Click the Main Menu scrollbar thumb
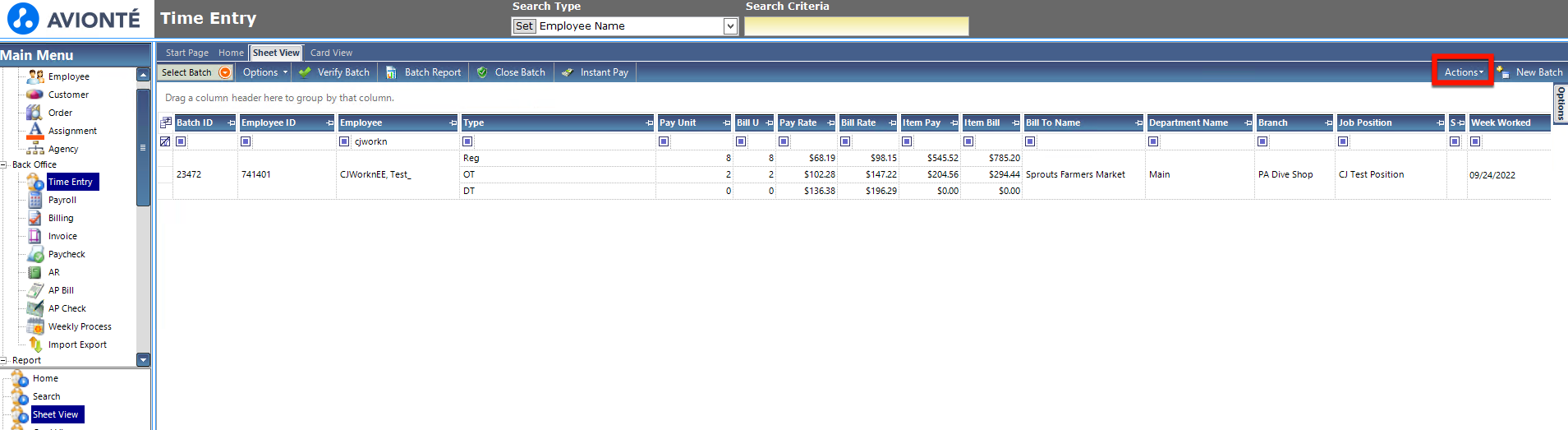 [x=143, y=147]
